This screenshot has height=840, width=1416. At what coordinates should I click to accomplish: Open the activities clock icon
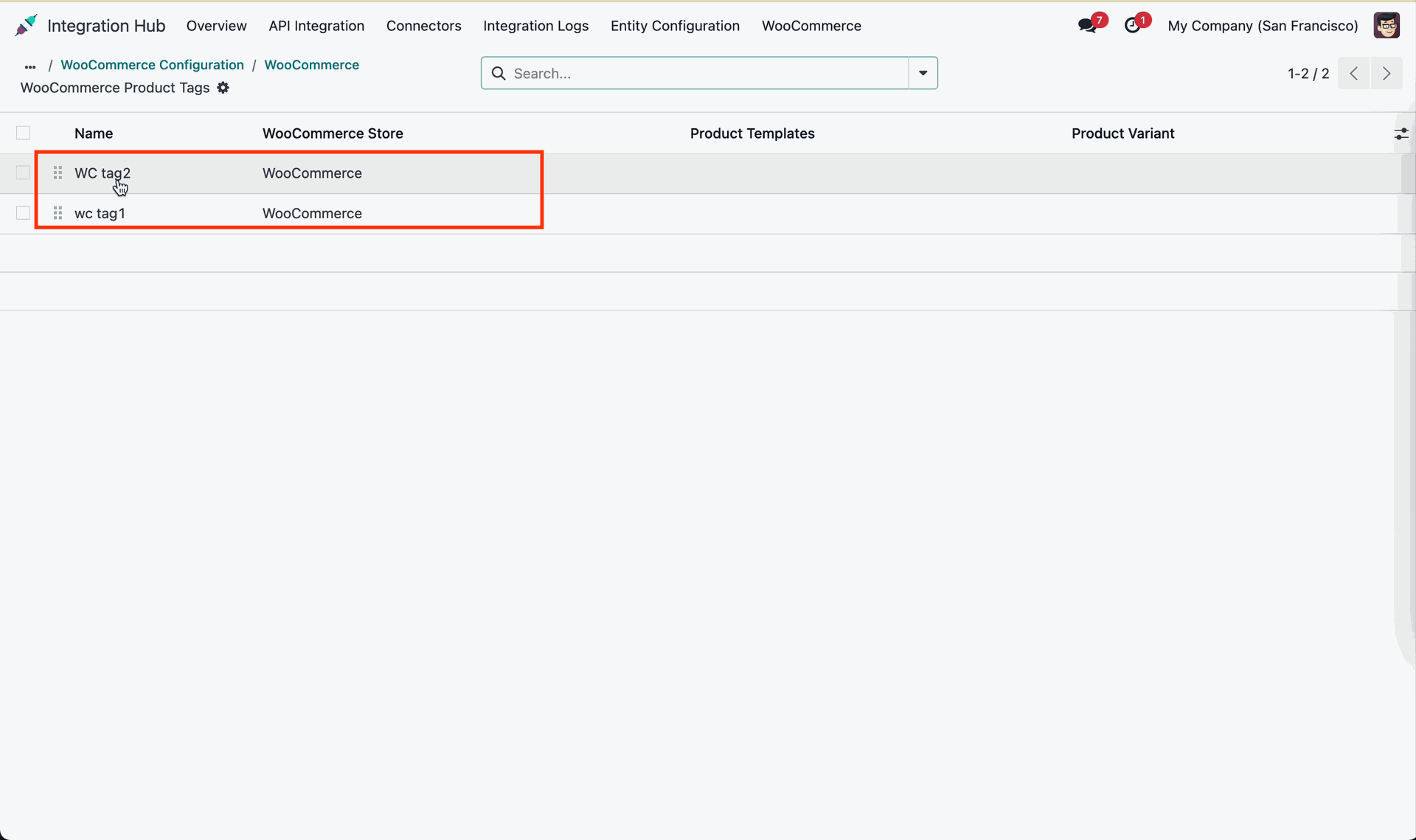(x=1133, y=26)
